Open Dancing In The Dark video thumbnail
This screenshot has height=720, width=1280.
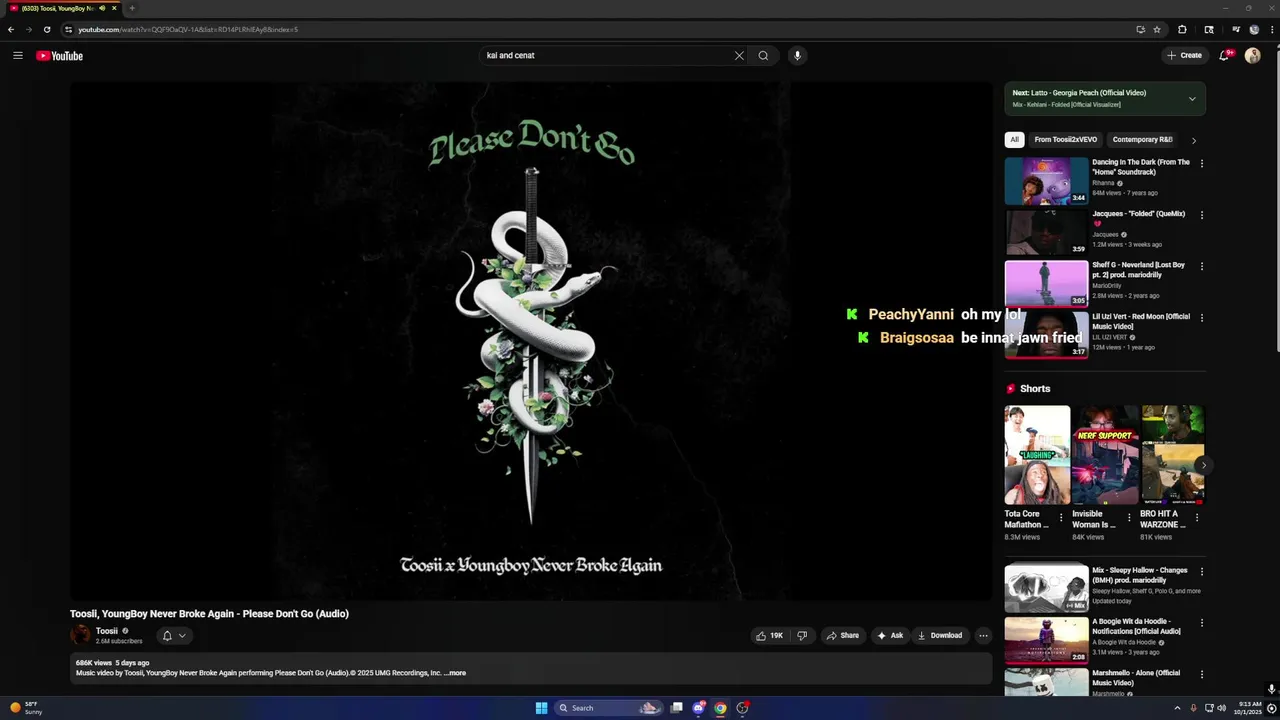point(1046,181)
